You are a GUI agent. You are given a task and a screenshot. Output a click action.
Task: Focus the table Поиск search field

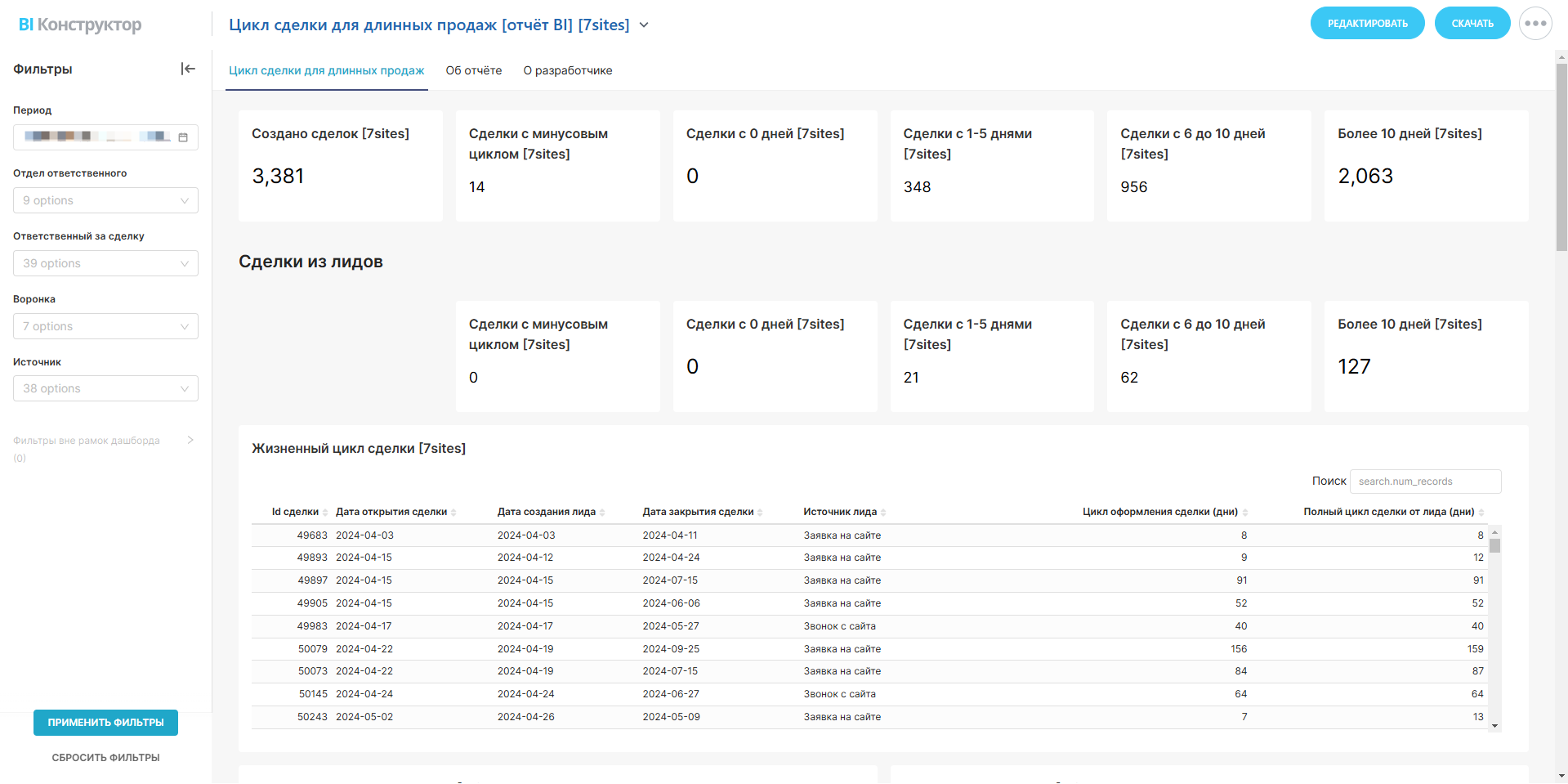pyautogui.click(x=1425, y=482)
